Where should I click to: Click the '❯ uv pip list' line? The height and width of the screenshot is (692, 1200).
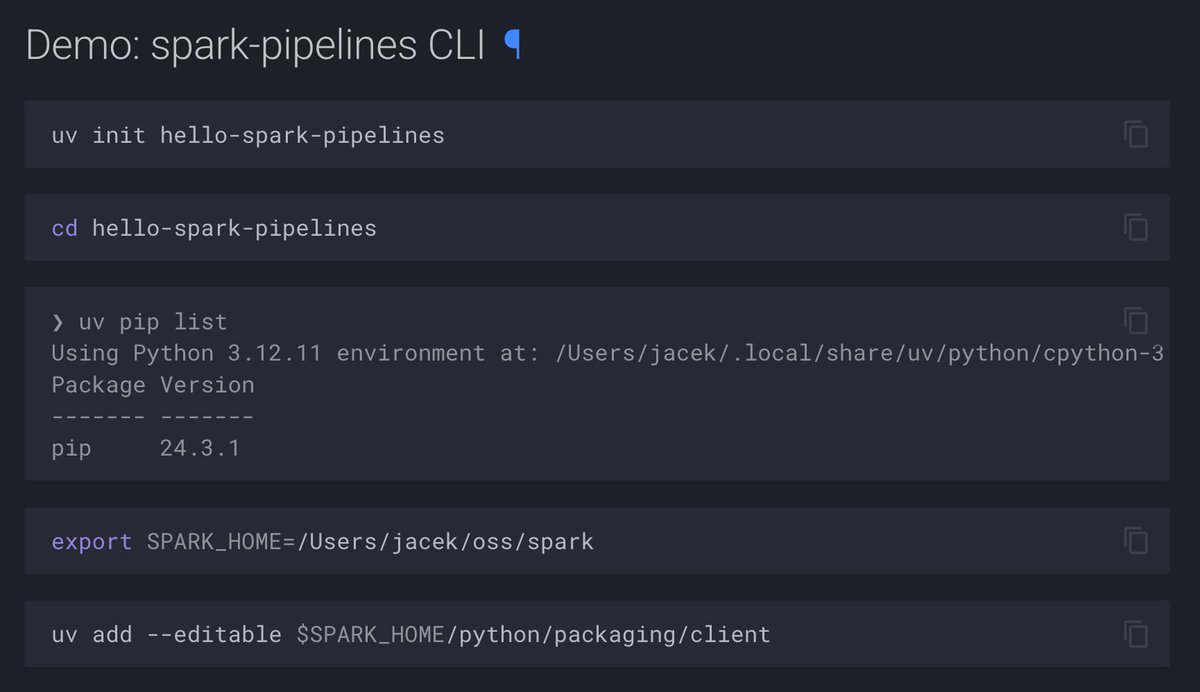point(139,322)
